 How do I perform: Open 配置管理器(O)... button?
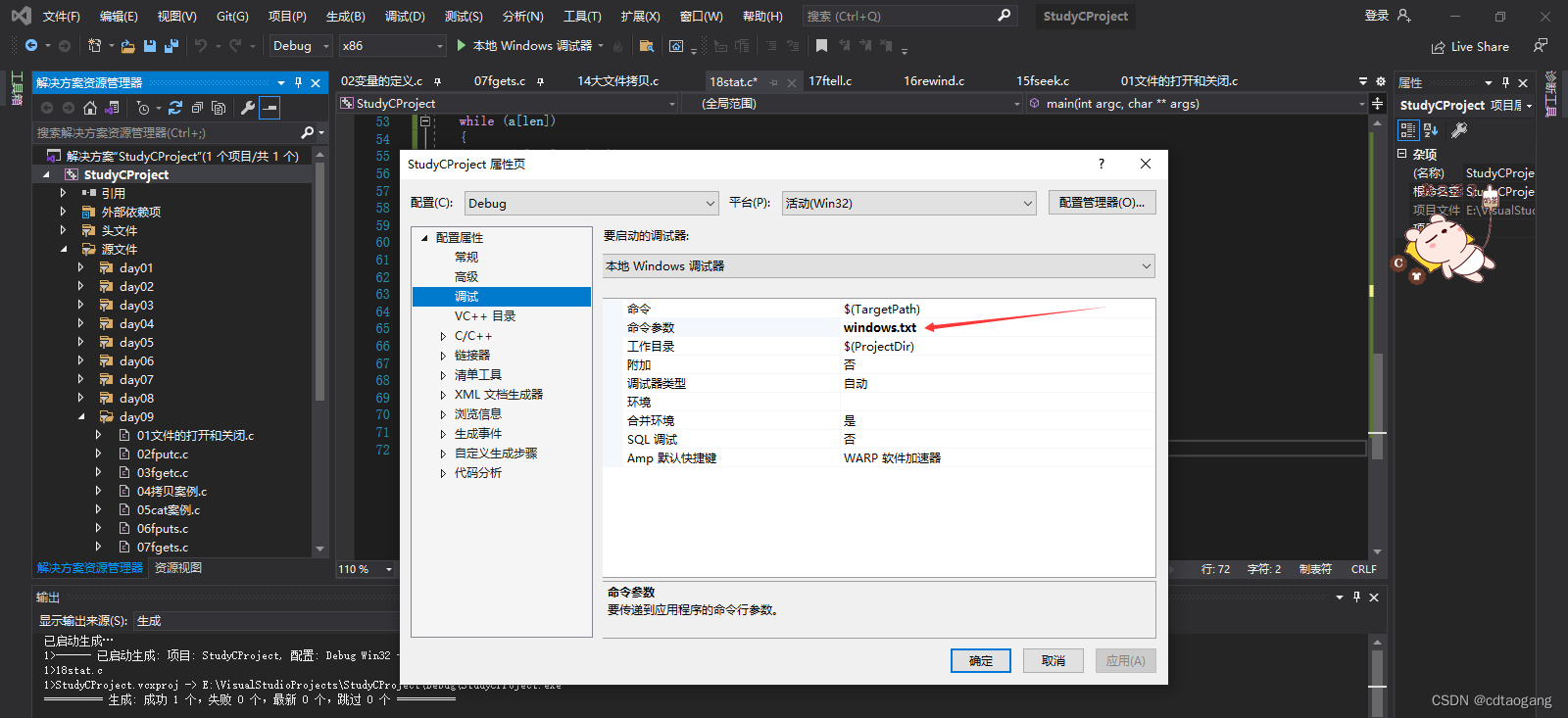click(1102, 203)
